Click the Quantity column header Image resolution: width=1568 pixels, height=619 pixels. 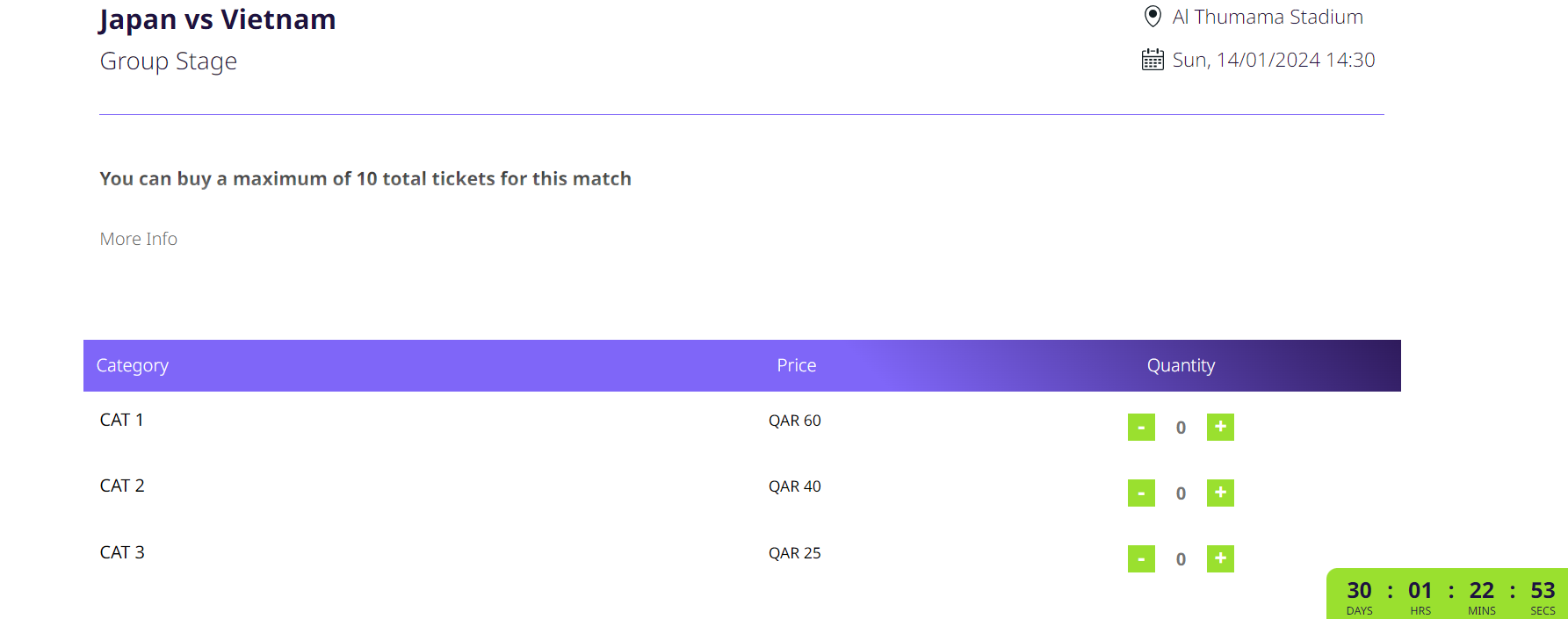tap(1181, 365)
